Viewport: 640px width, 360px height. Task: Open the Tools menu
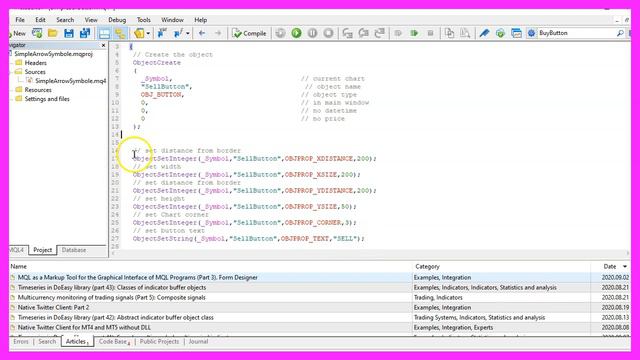click(x=143, y=20)
